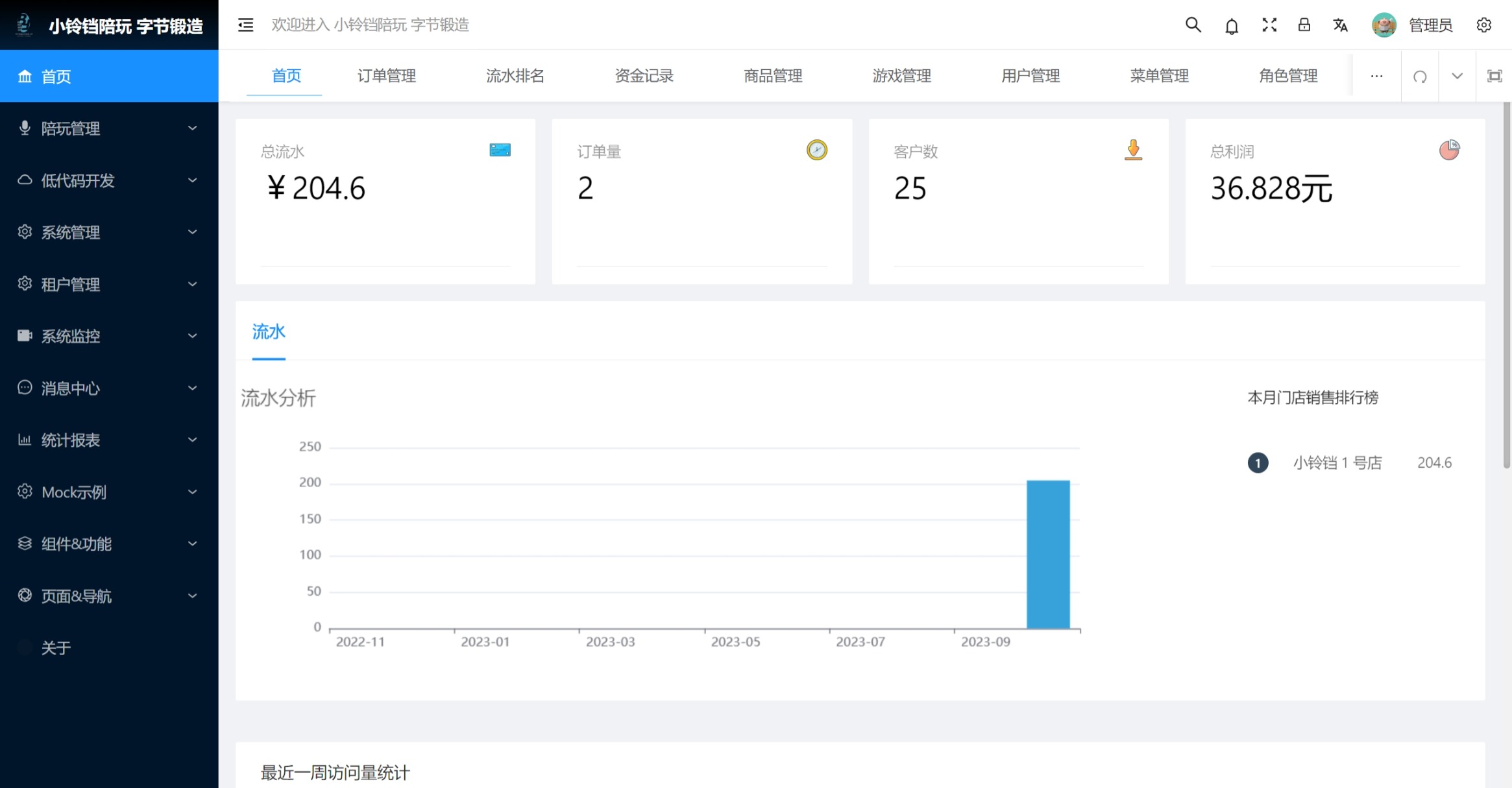Expand the 统计报表 chevron
The height and width of the screenshot is (788, 1512).
[x=192, y=440]
